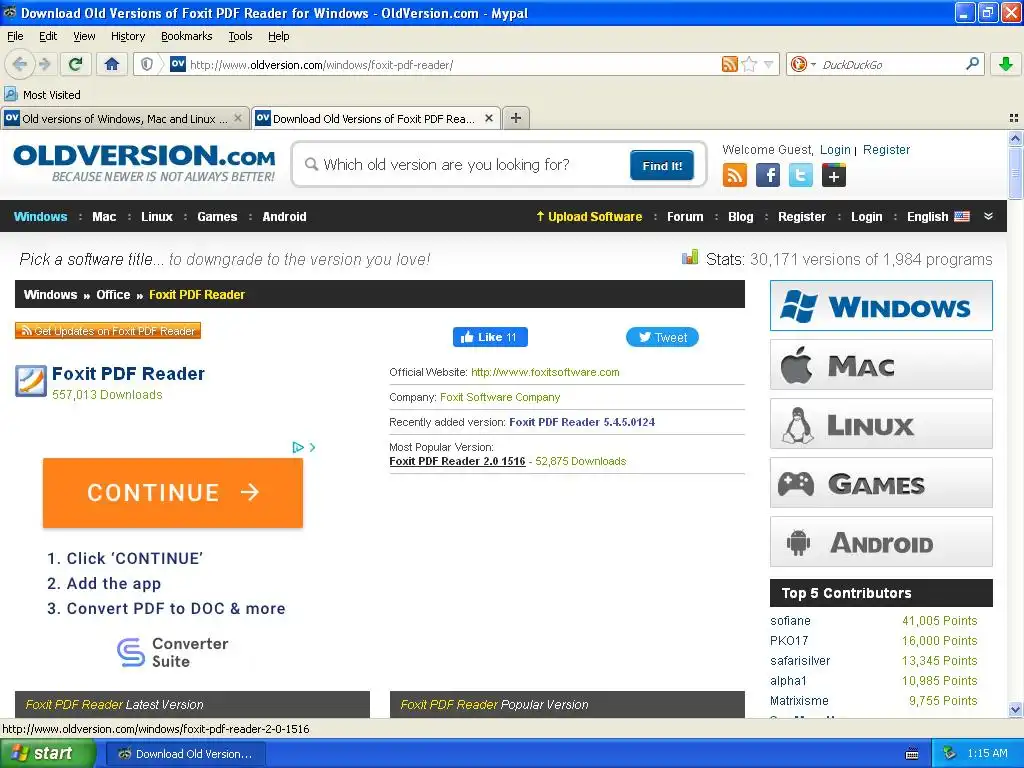Click Office in the breadcrumb

click(x=113, y=295)
